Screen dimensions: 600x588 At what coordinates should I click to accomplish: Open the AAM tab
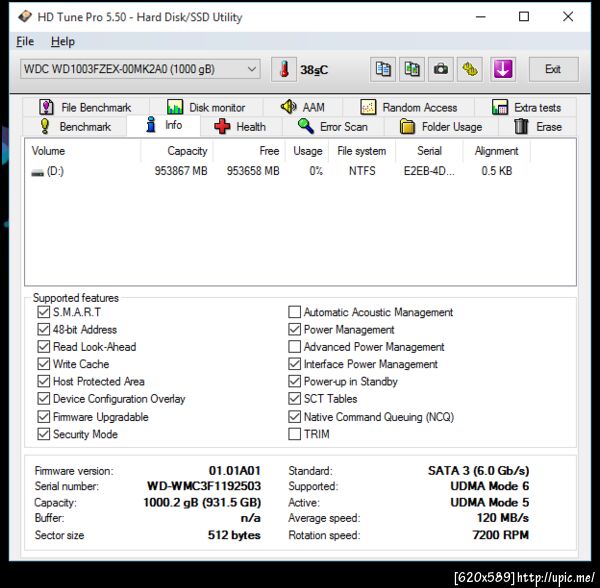[x=303, y=107]
